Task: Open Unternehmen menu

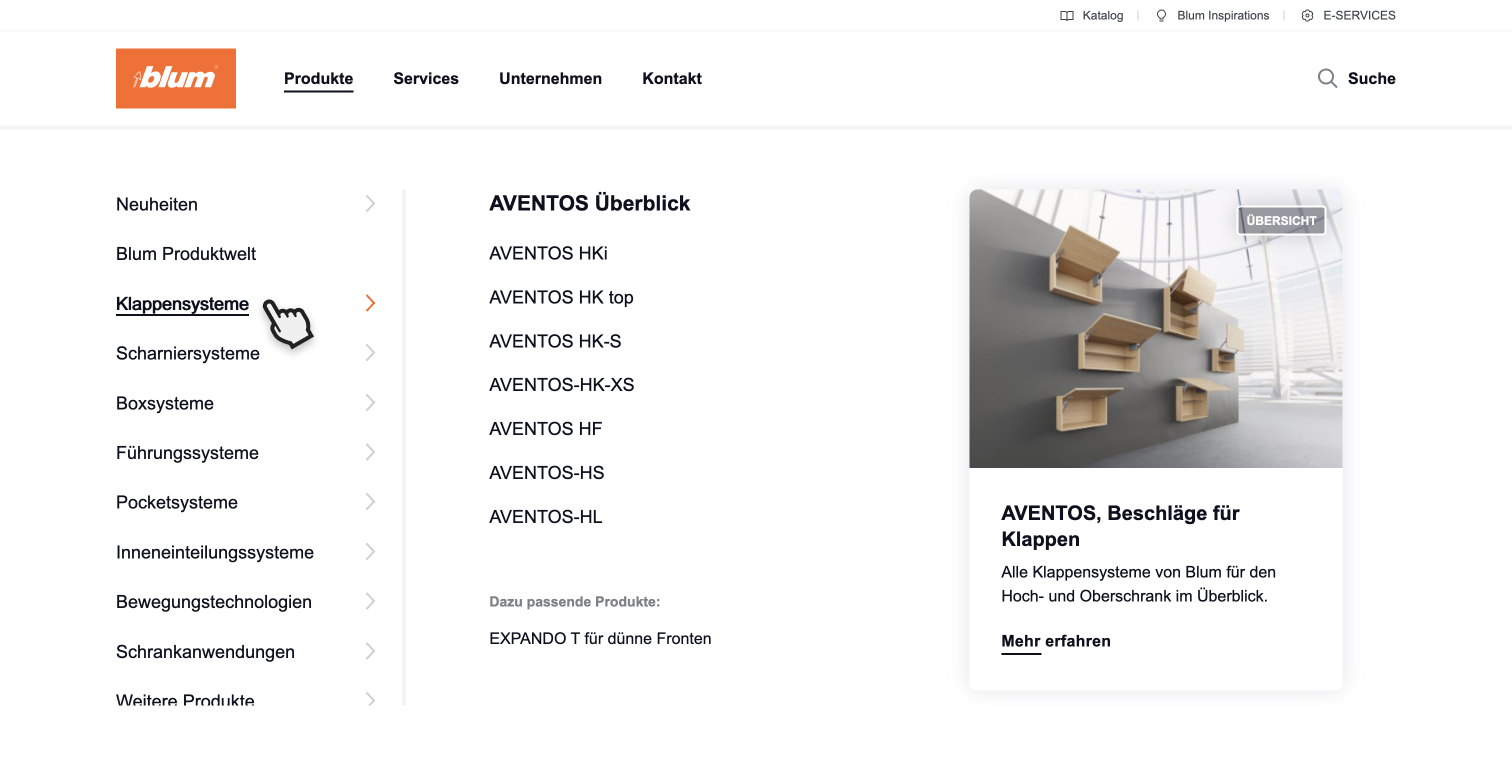Action: [551, 78]
